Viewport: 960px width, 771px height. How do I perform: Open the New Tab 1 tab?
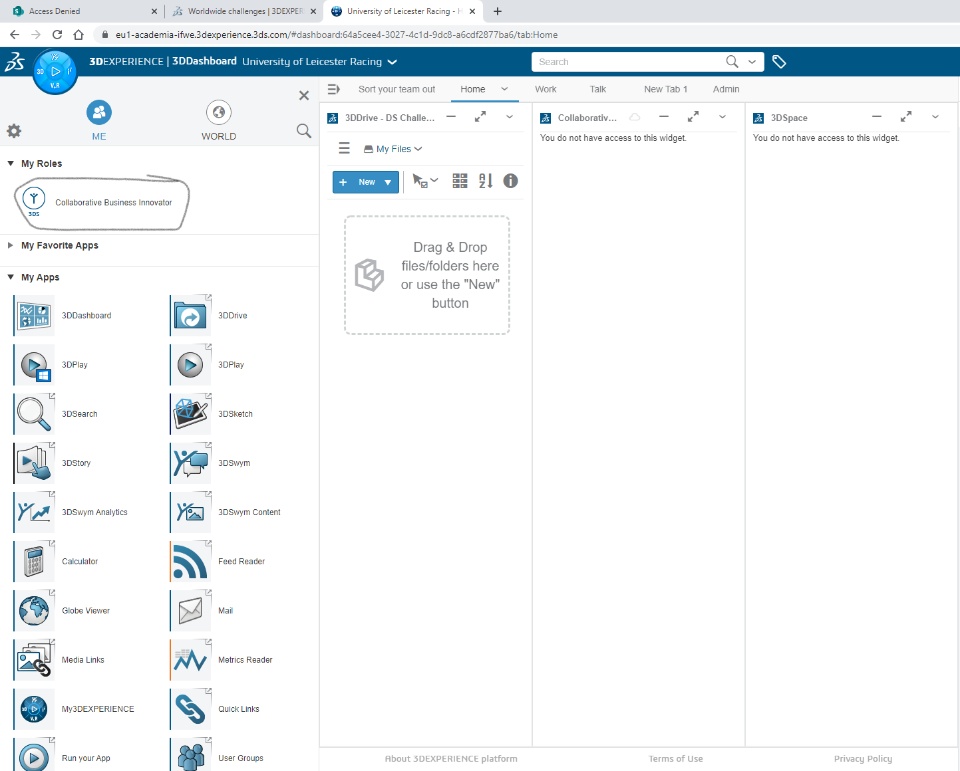click(666, 89)
